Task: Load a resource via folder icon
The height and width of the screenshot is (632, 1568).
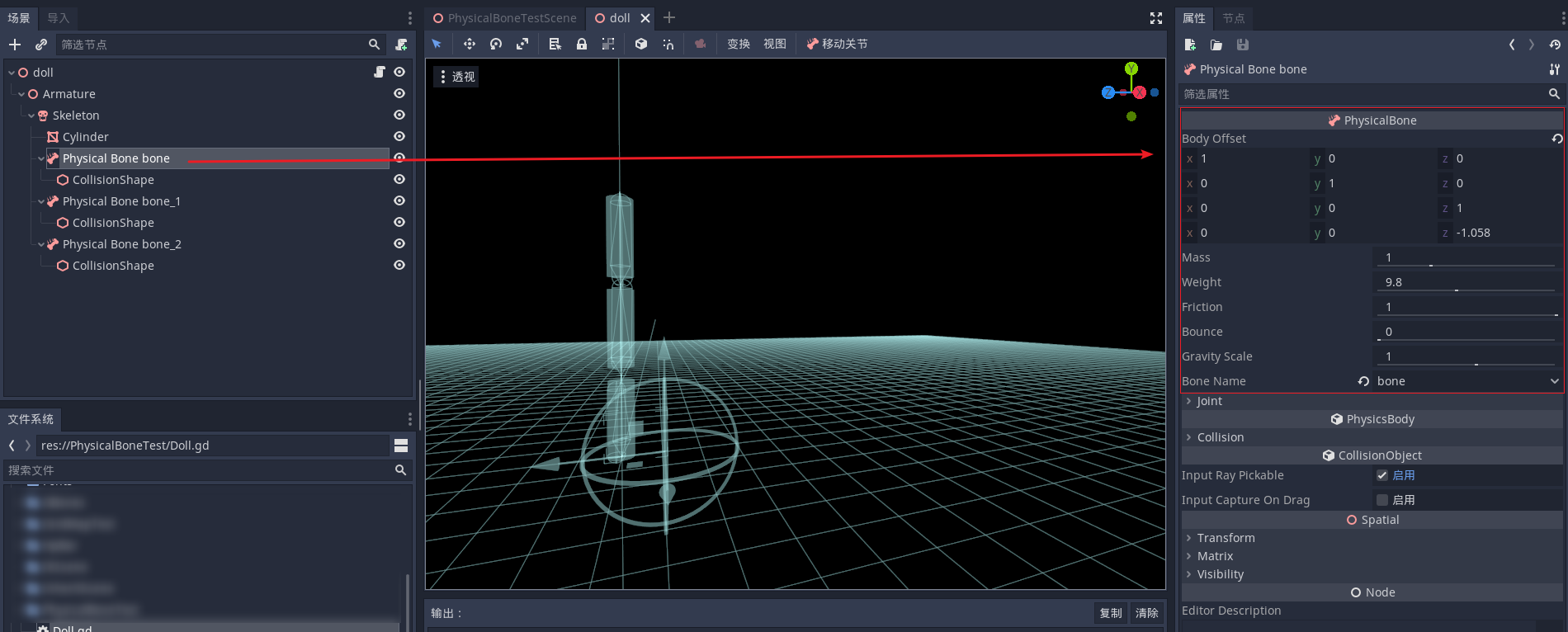Action: [1216, 45]
